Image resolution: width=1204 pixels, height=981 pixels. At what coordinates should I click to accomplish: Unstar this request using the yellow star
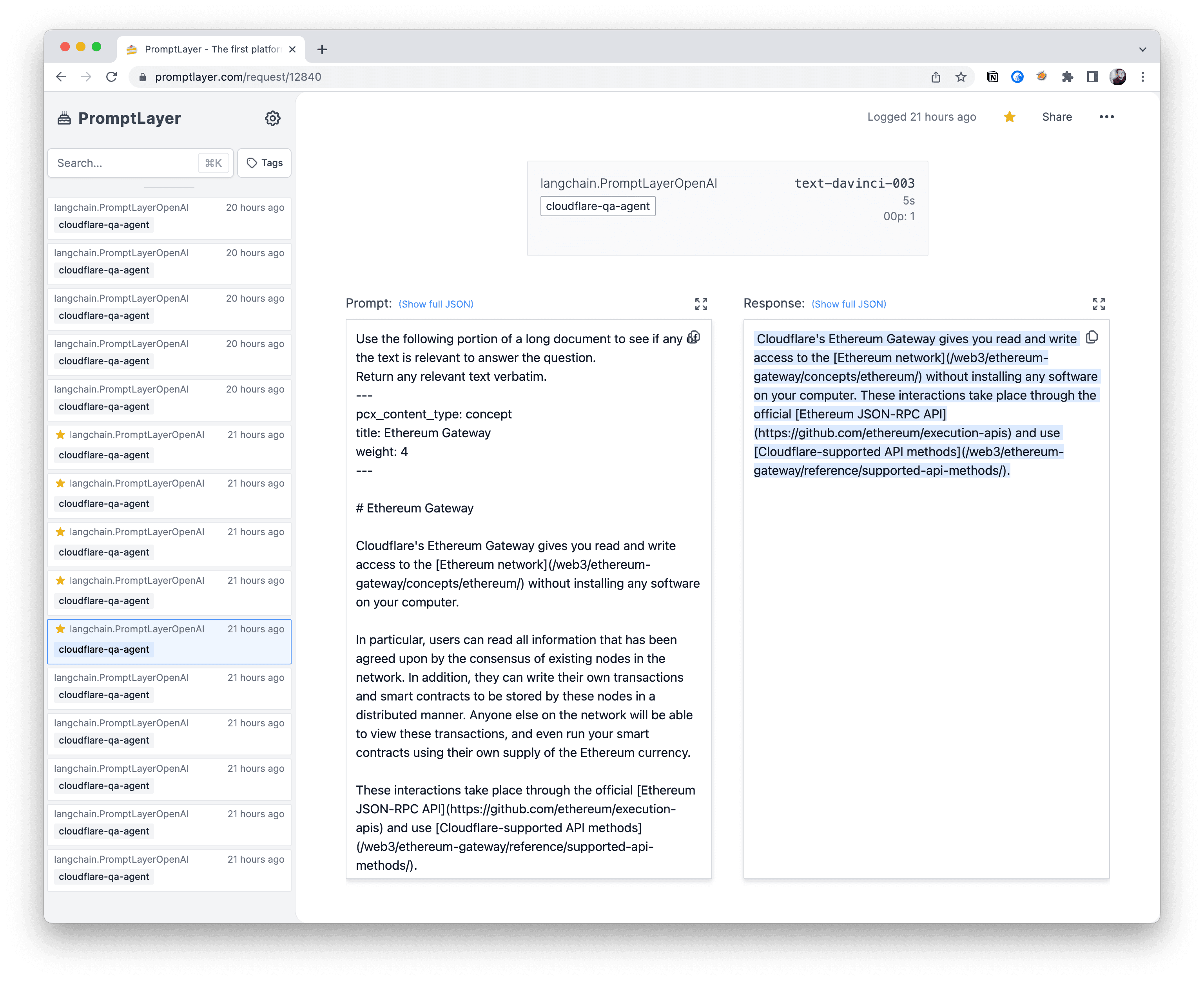point(1009,117)
